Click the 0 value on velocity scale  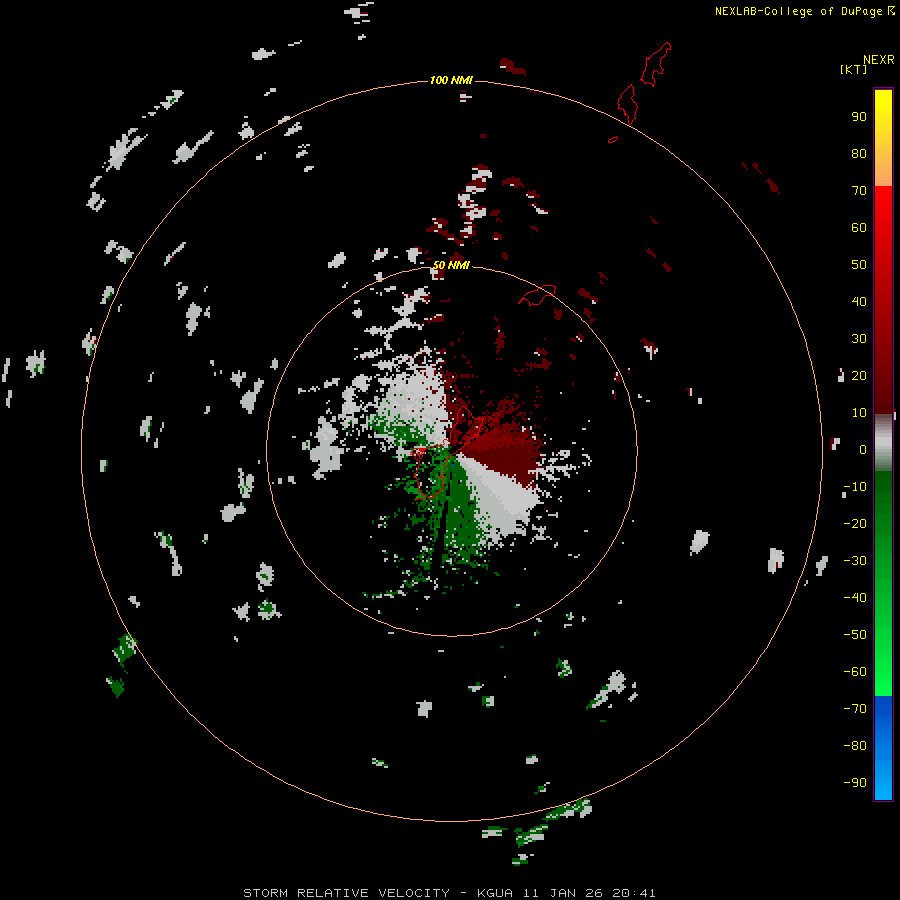click(863, 450)
